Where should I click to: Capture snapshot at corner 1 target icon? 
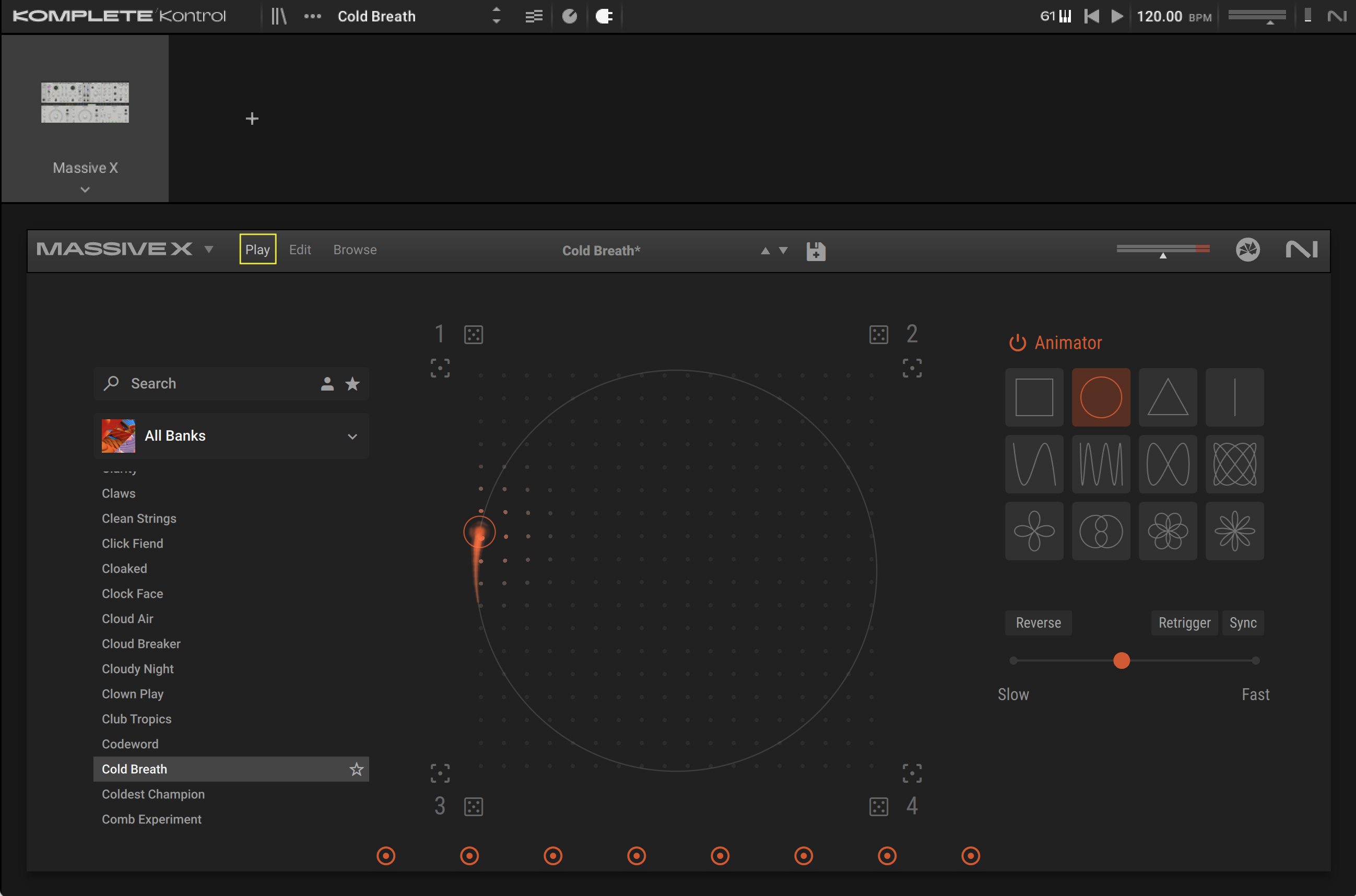click(440, 369)
